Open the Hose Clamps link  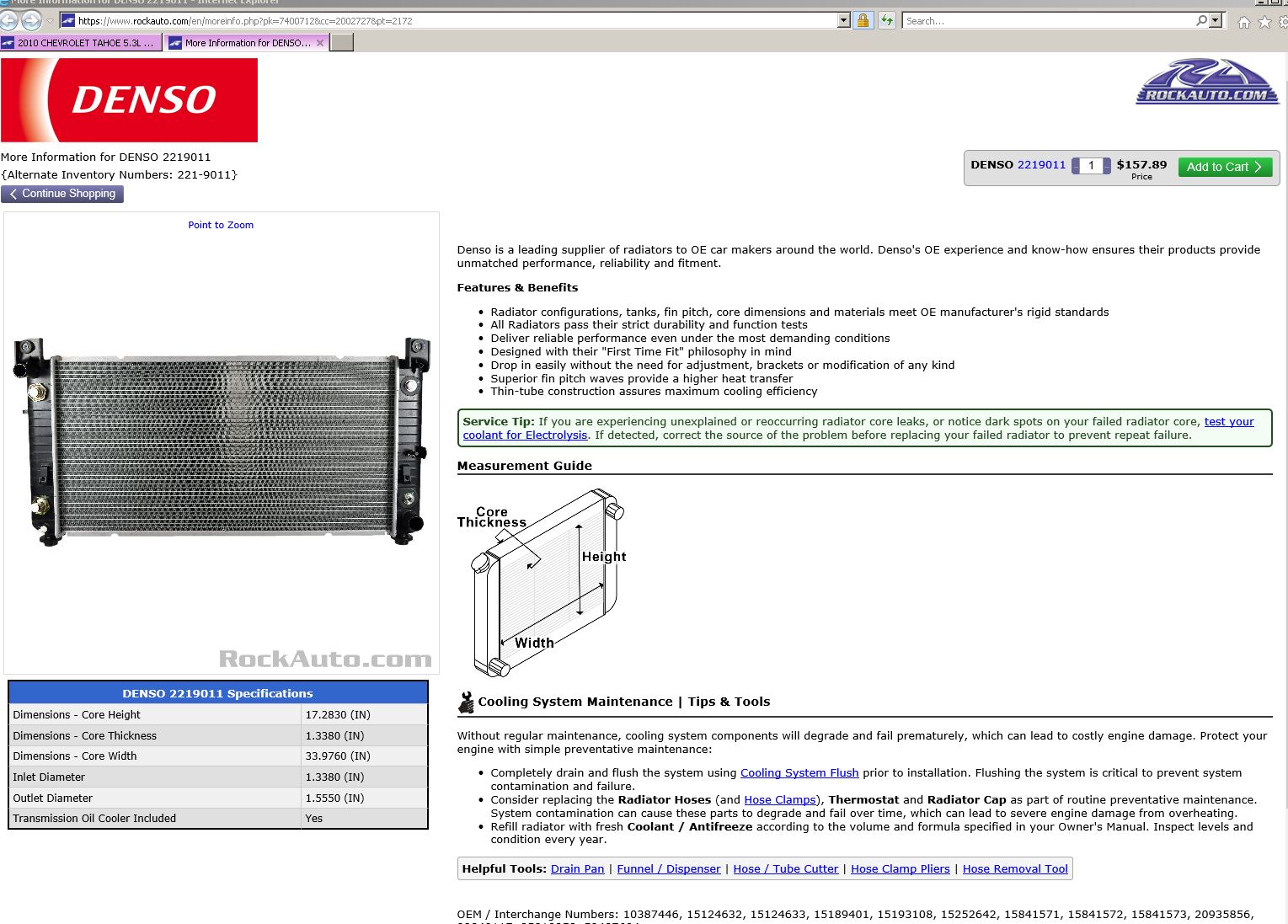(x=780, y=800)
